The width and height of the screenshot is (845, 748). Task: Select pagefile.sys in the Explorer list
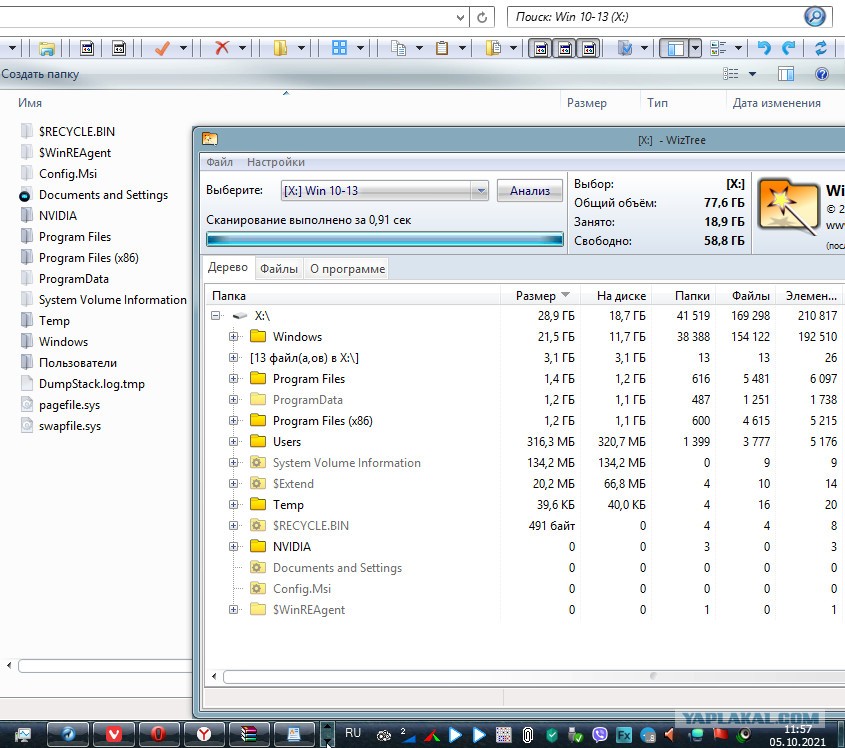pyautogui.click(x=70, y=405)
